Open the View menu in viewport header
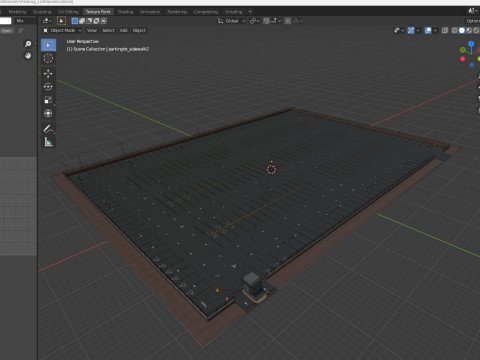This screenshot has height=360, width=480. click(x=92, y=31)
